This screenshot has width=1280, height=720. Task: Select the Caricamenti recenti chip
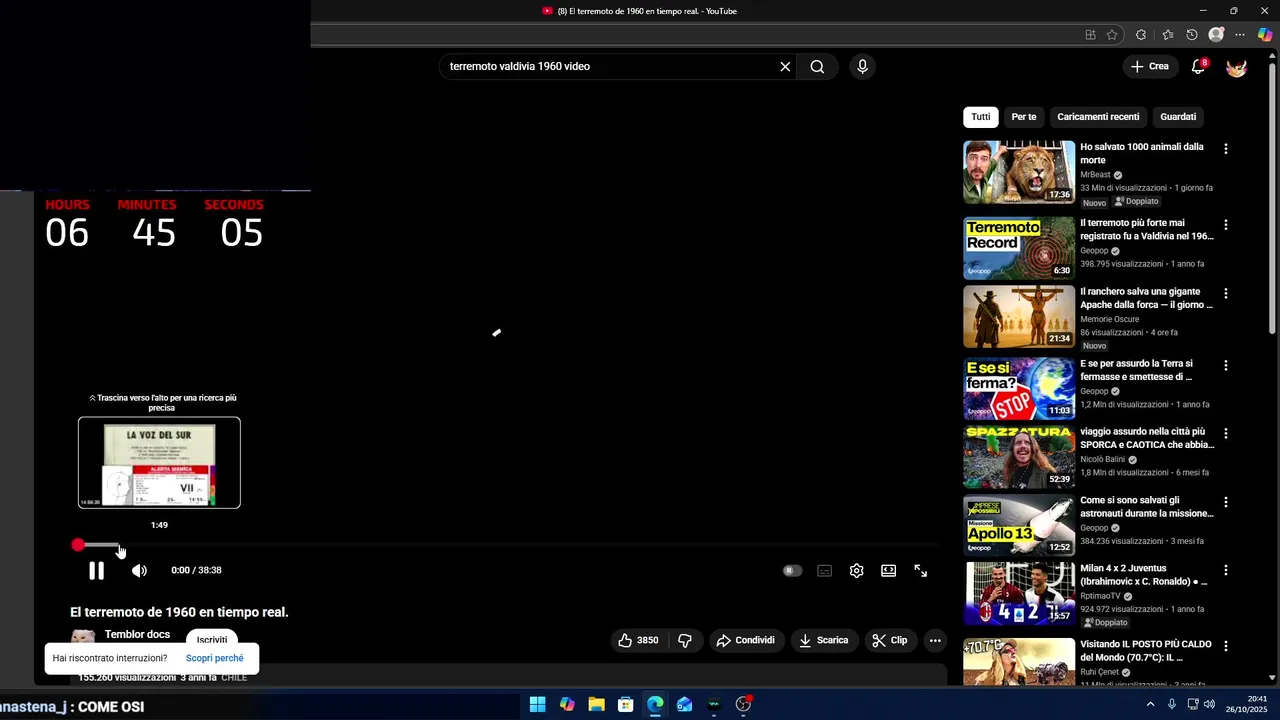pyautogui.click(x=1098, y=117)
